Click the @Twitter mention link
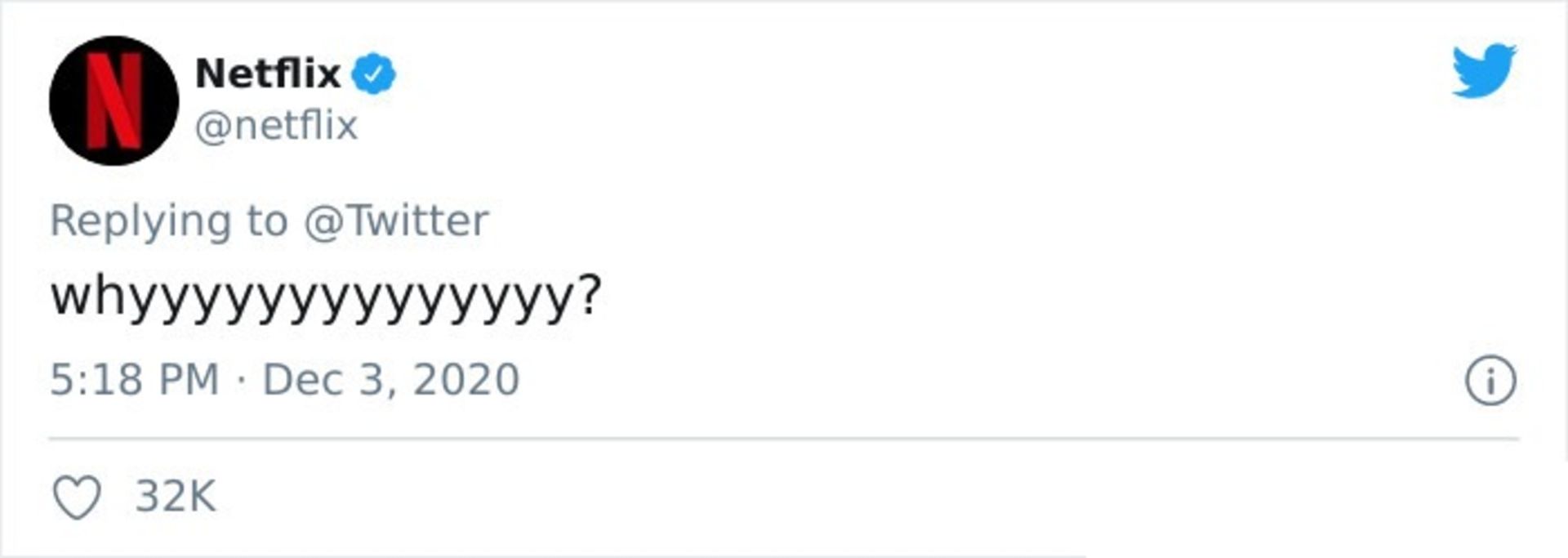1568x558 pixels. [x=396, y=221]
